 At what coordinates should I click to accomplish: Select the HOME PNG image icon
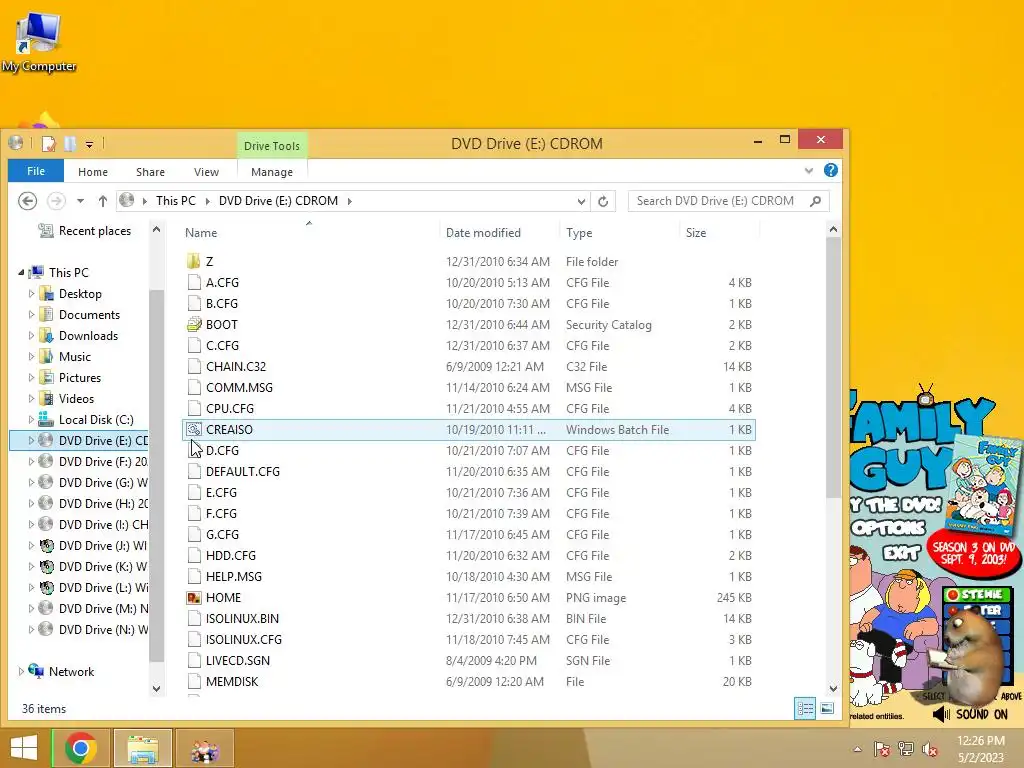pyautogui.click(x=194, y=598)
